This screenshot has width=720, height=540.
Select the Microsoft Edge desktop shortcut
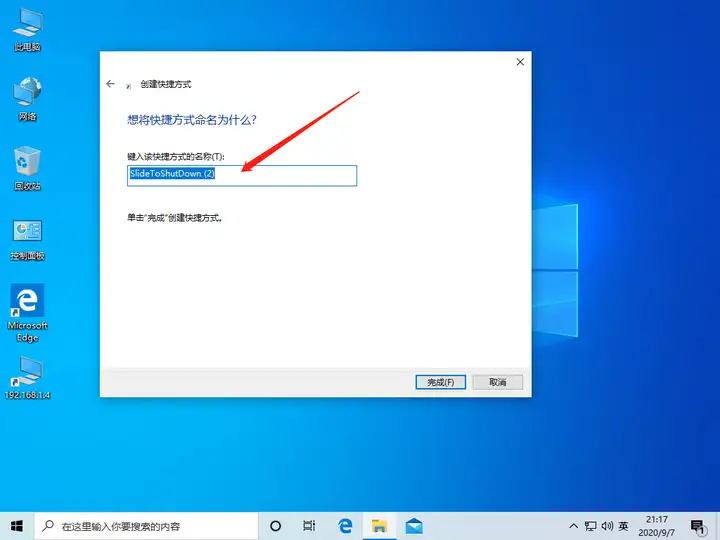point(28,313)
